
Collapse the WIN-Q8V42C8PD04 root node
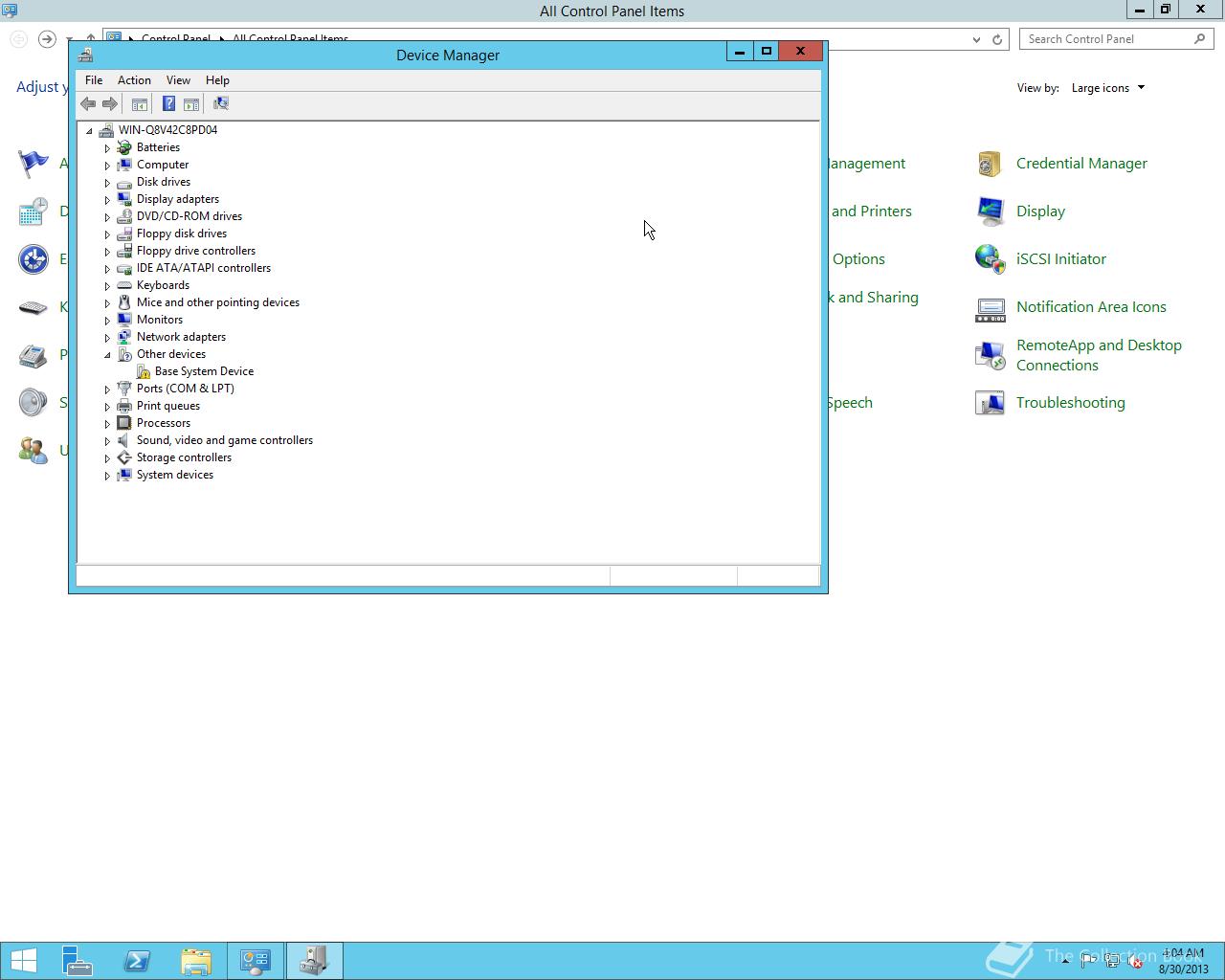(x=89, y=130)
